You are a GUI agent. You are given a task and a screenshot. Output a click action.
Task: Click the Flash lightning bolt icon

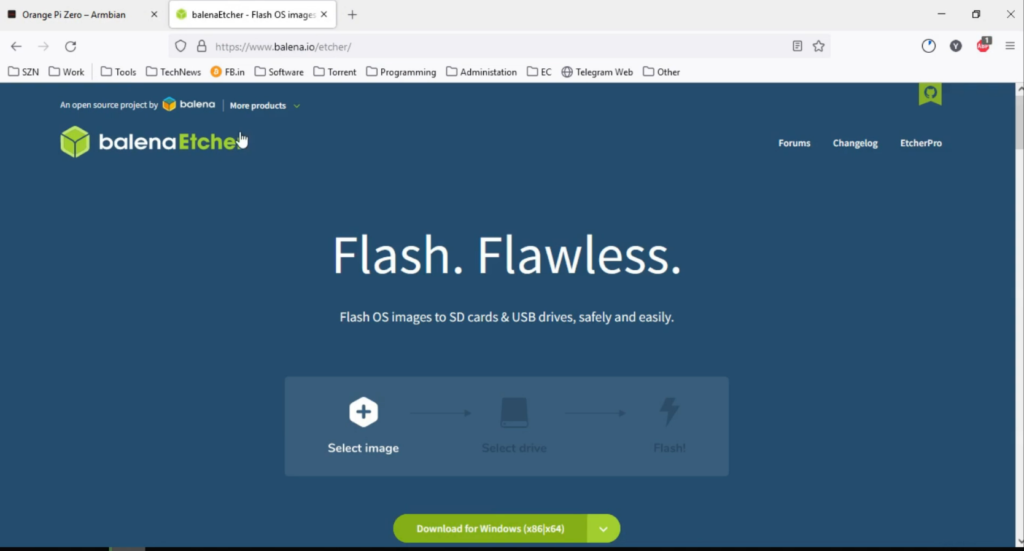click(669, 412)
